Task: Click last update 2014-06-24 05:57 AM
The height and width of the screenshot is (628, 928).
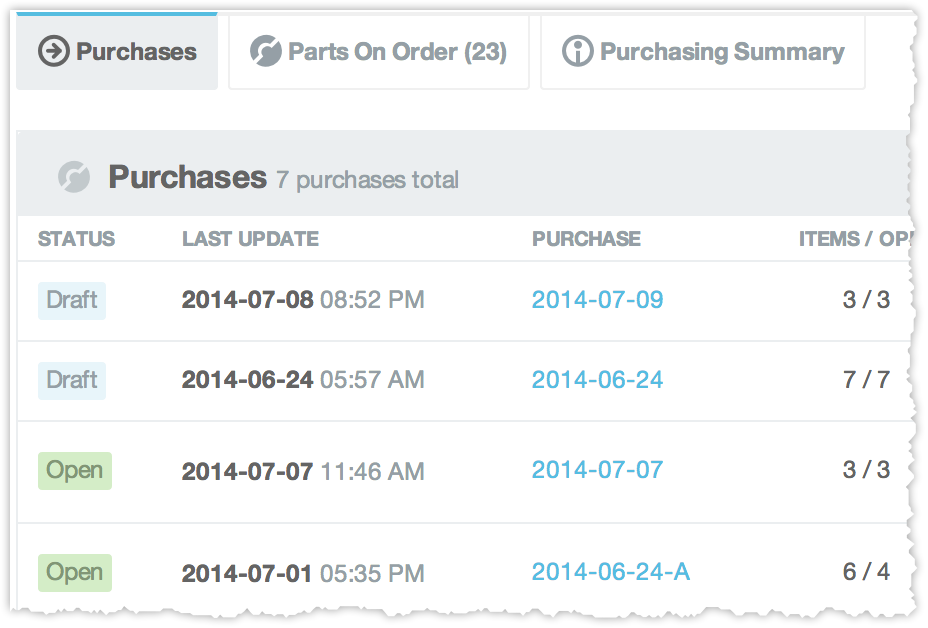Action: point(303,380)
